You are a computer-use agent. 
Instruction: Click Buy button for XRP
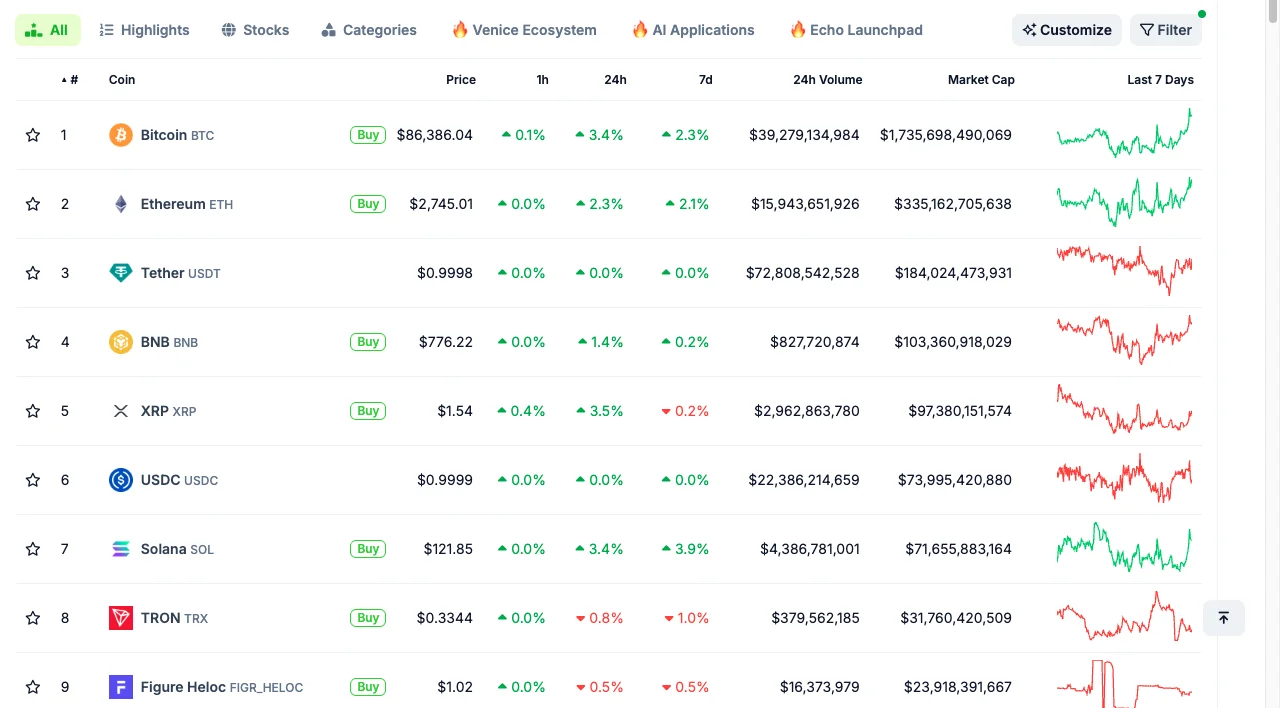[x=368, y=411]
